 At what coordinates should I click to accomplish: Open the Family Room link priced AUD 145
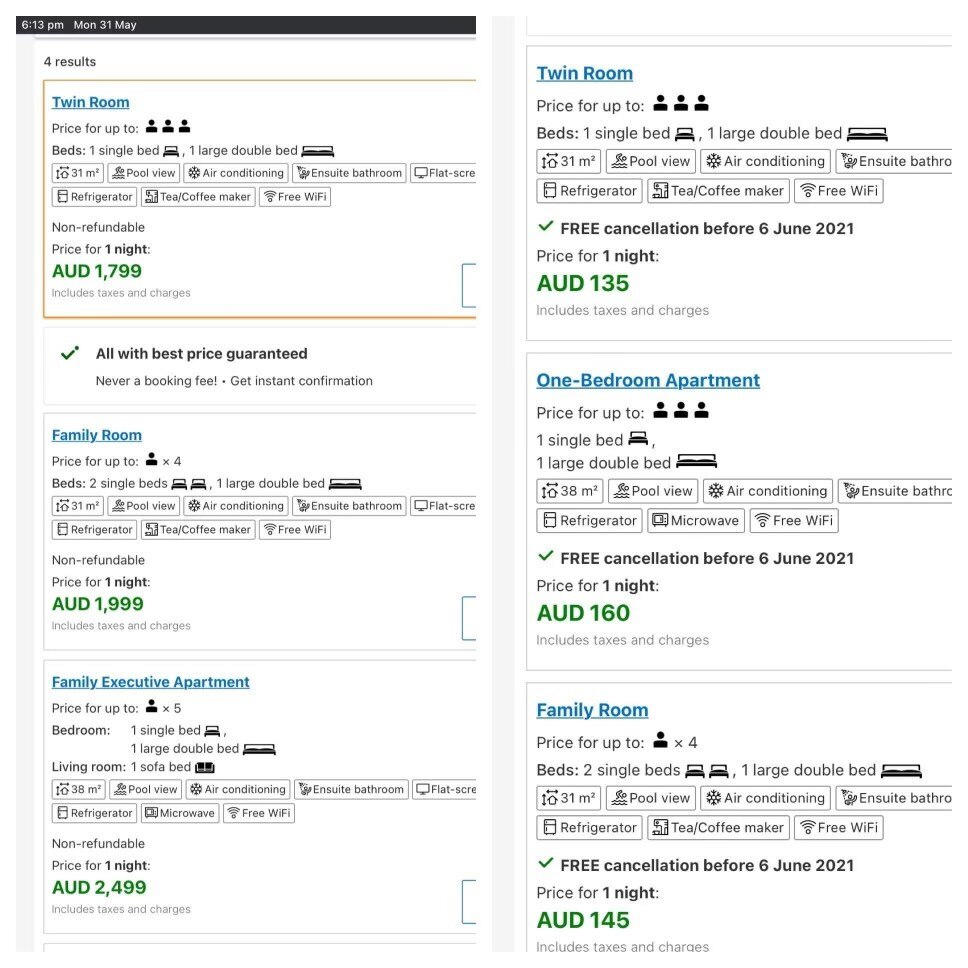point(592,710)
